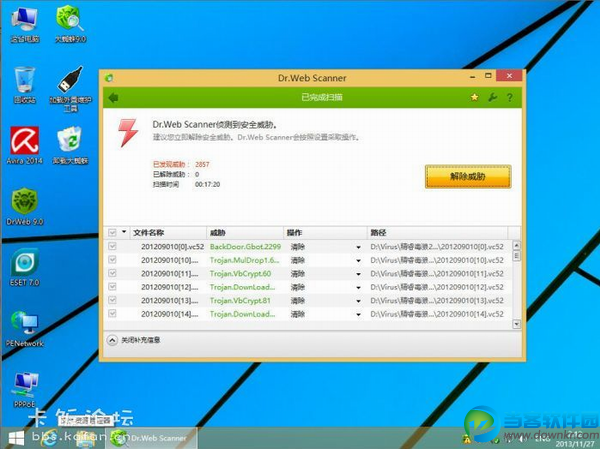Select the Trojan.MulDrop1.6... threat name
Image resolution: width=600 pixels, height=449 pixels.
245,260
